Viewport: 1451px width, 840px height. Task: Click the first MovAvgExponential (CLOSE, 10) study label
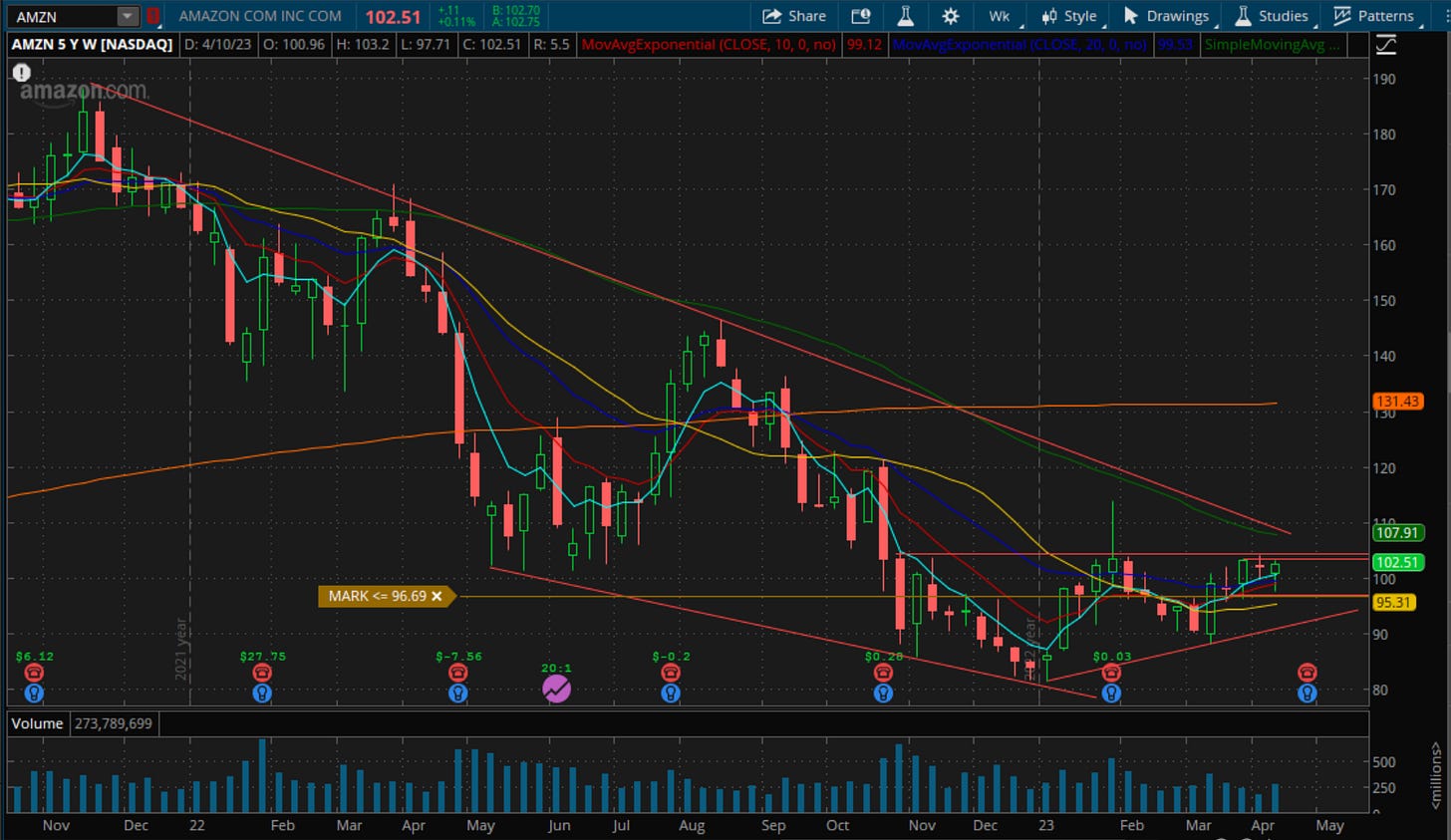[x=708, y=45]
